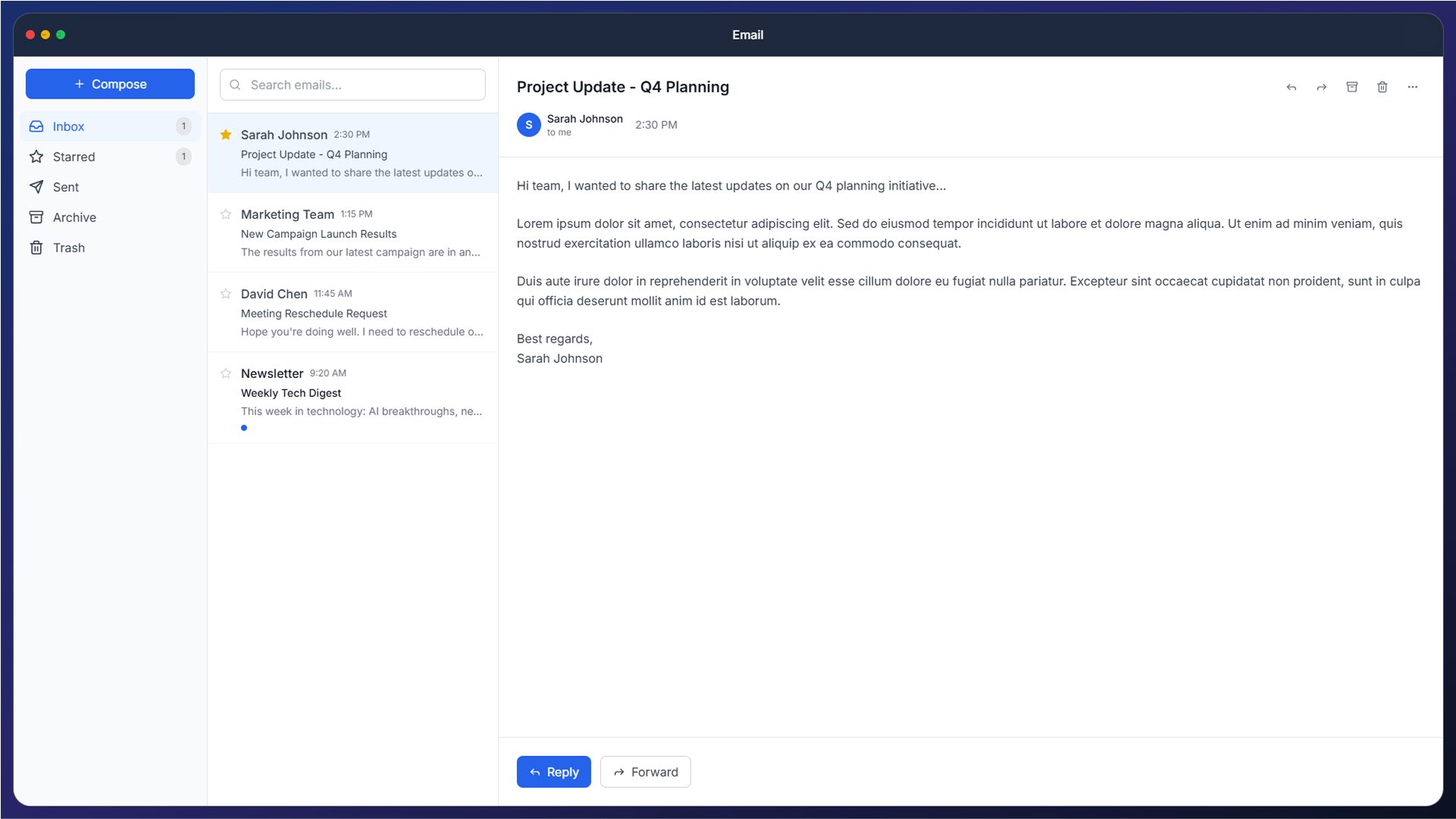
Task: Star the Newsletter email
Action: click(x=226, y=374)
